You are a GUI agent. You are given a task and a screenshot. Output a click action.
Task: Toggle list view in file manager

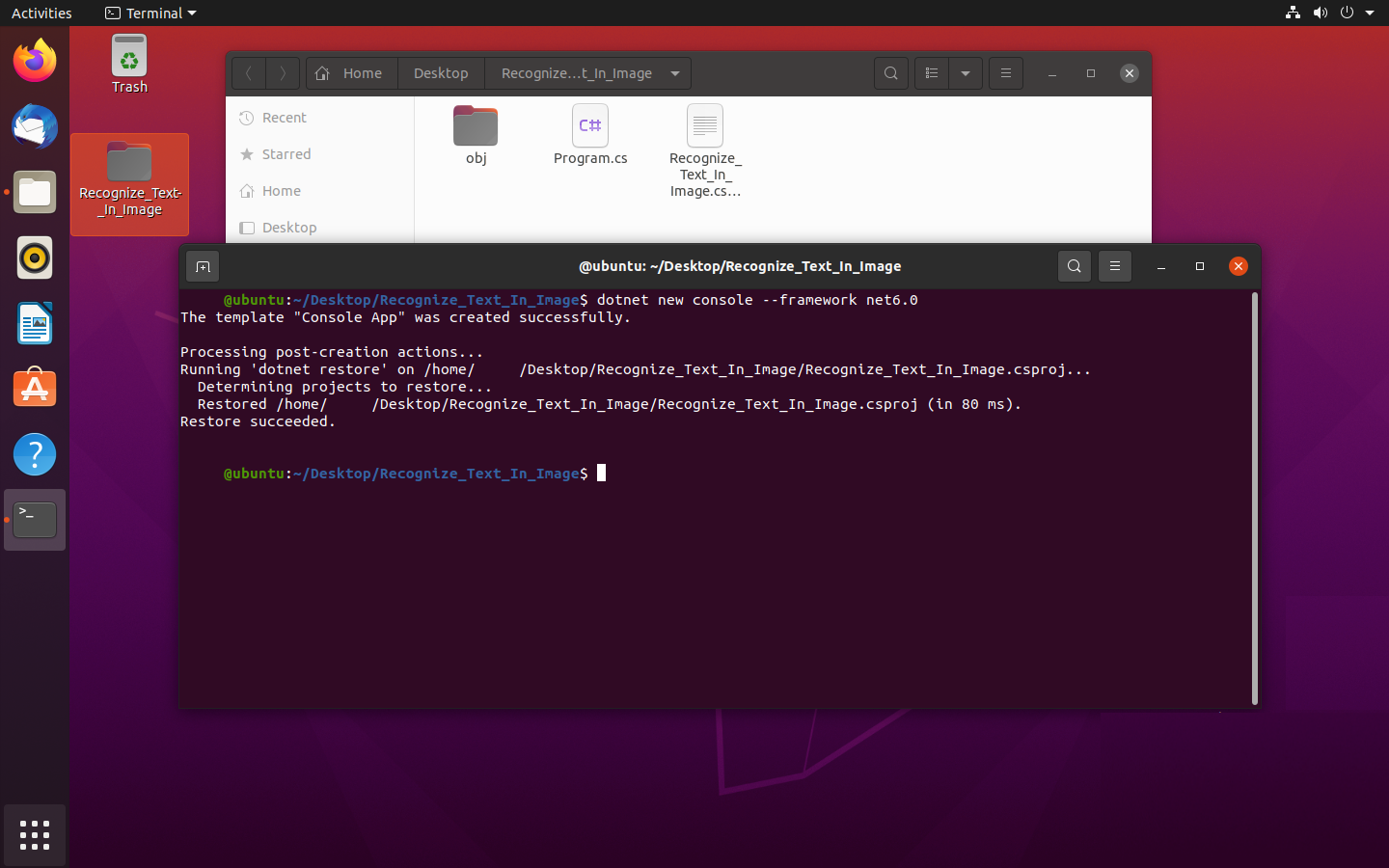(931, 73)
